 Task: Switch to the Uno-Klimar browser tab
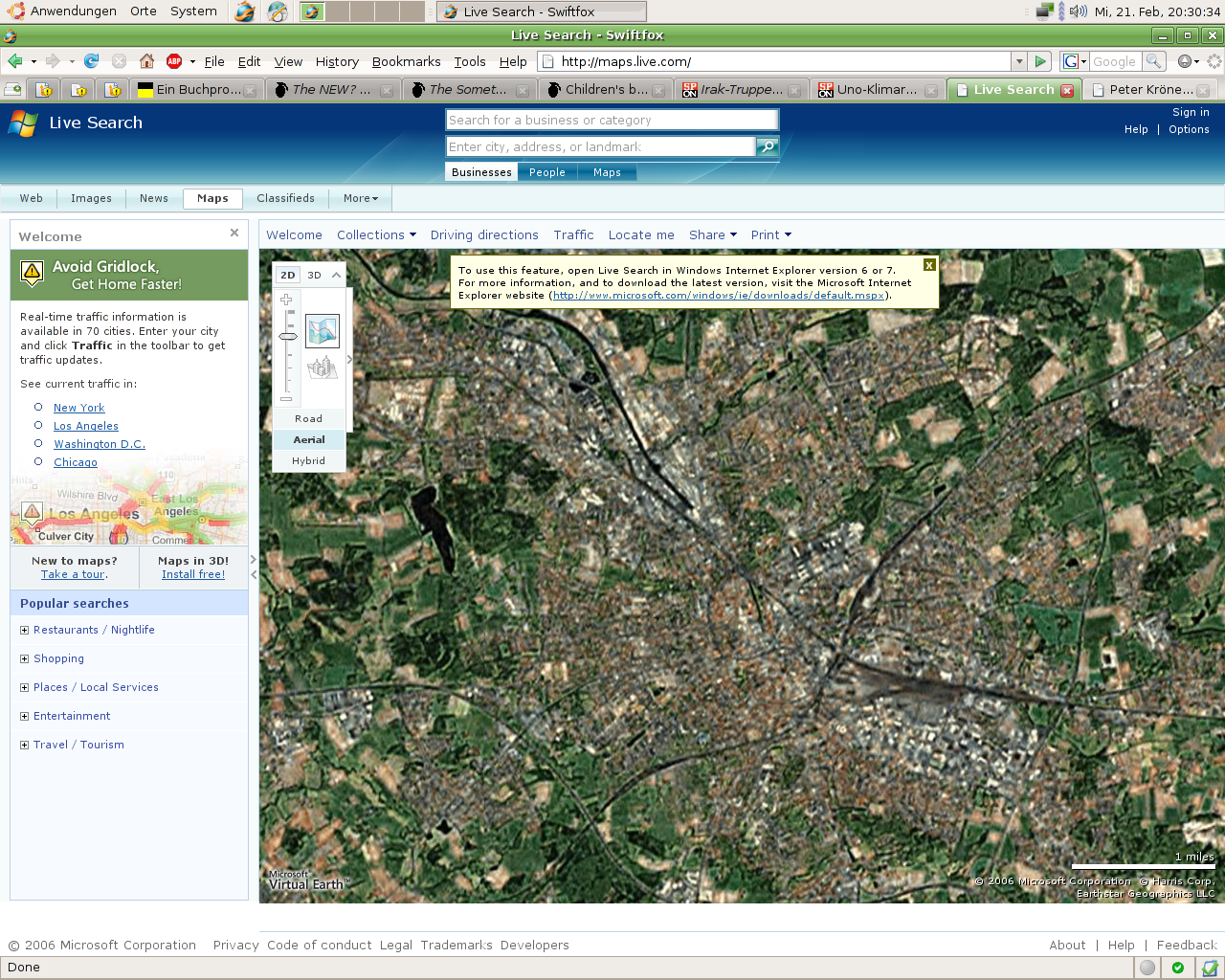point(877,89)
